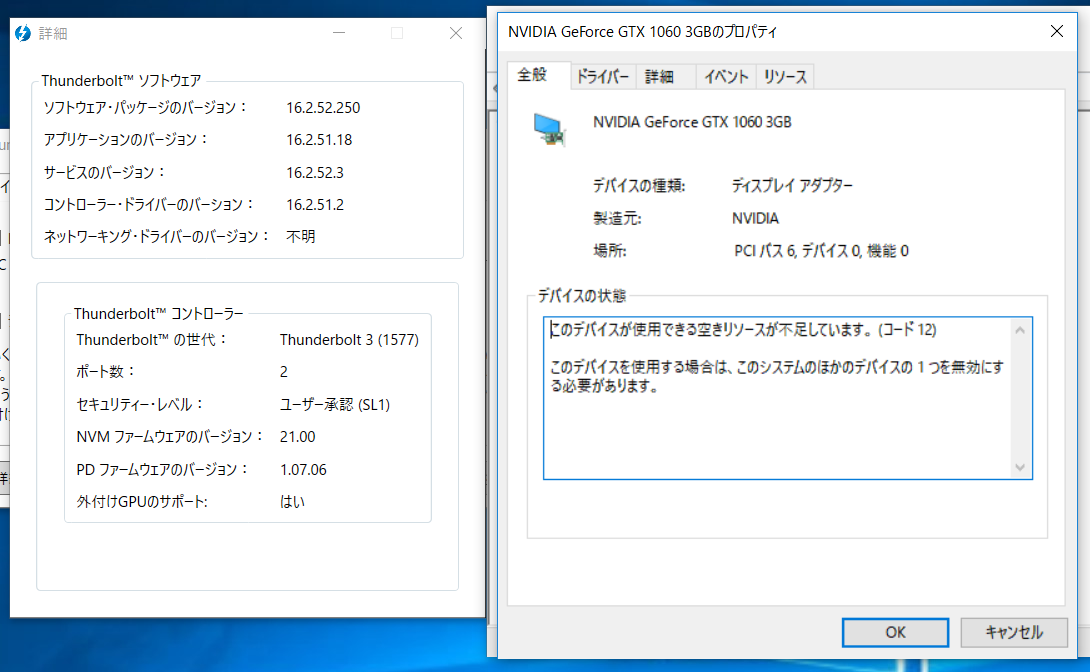This screenshot has width=1090, height=672.
Task: Click the 外付けGPUのサポート label
Action: (142, 502)
